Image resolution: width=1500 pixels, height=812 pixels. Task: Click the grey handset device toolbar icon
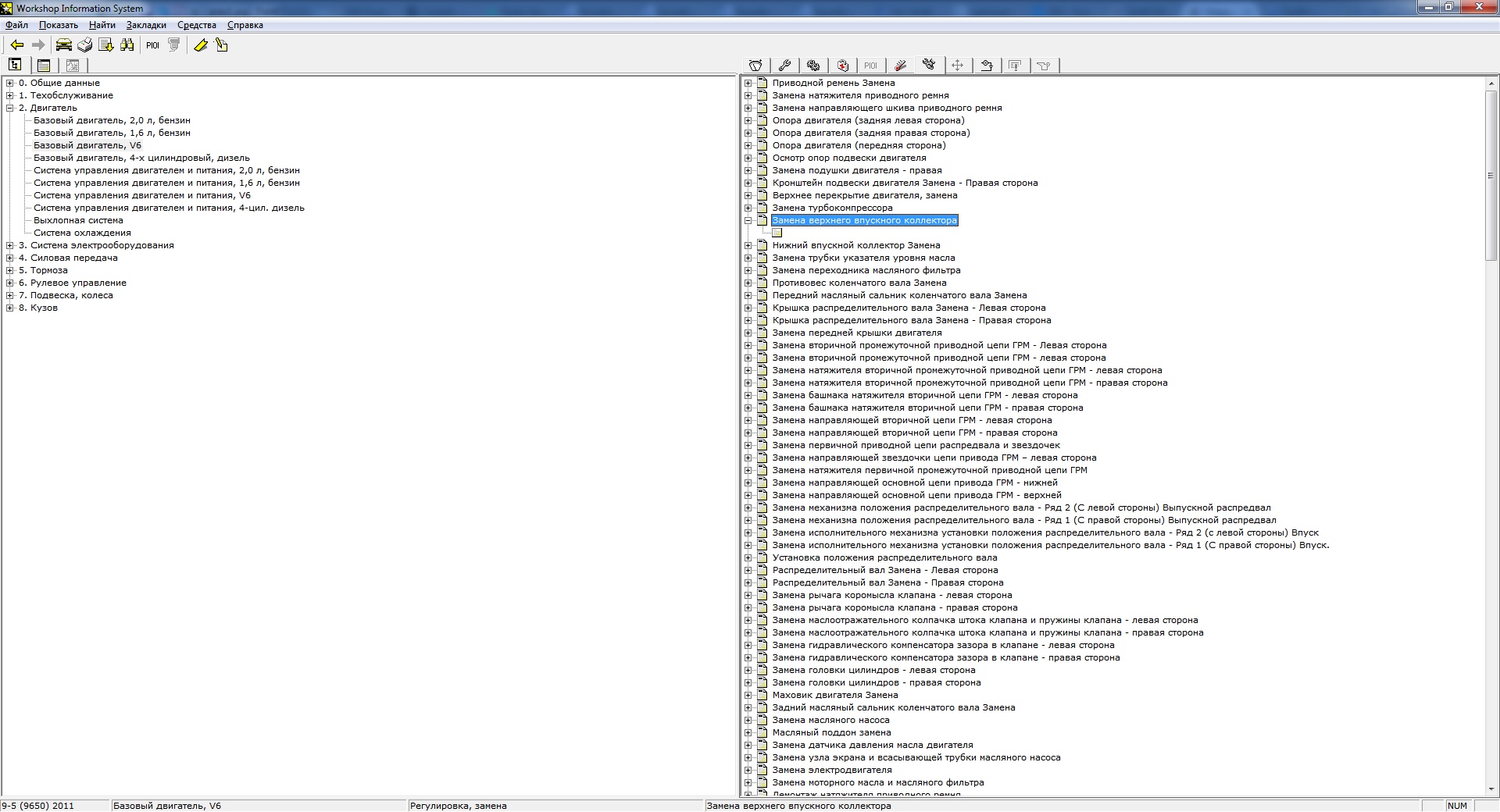(x=174, y=45)
